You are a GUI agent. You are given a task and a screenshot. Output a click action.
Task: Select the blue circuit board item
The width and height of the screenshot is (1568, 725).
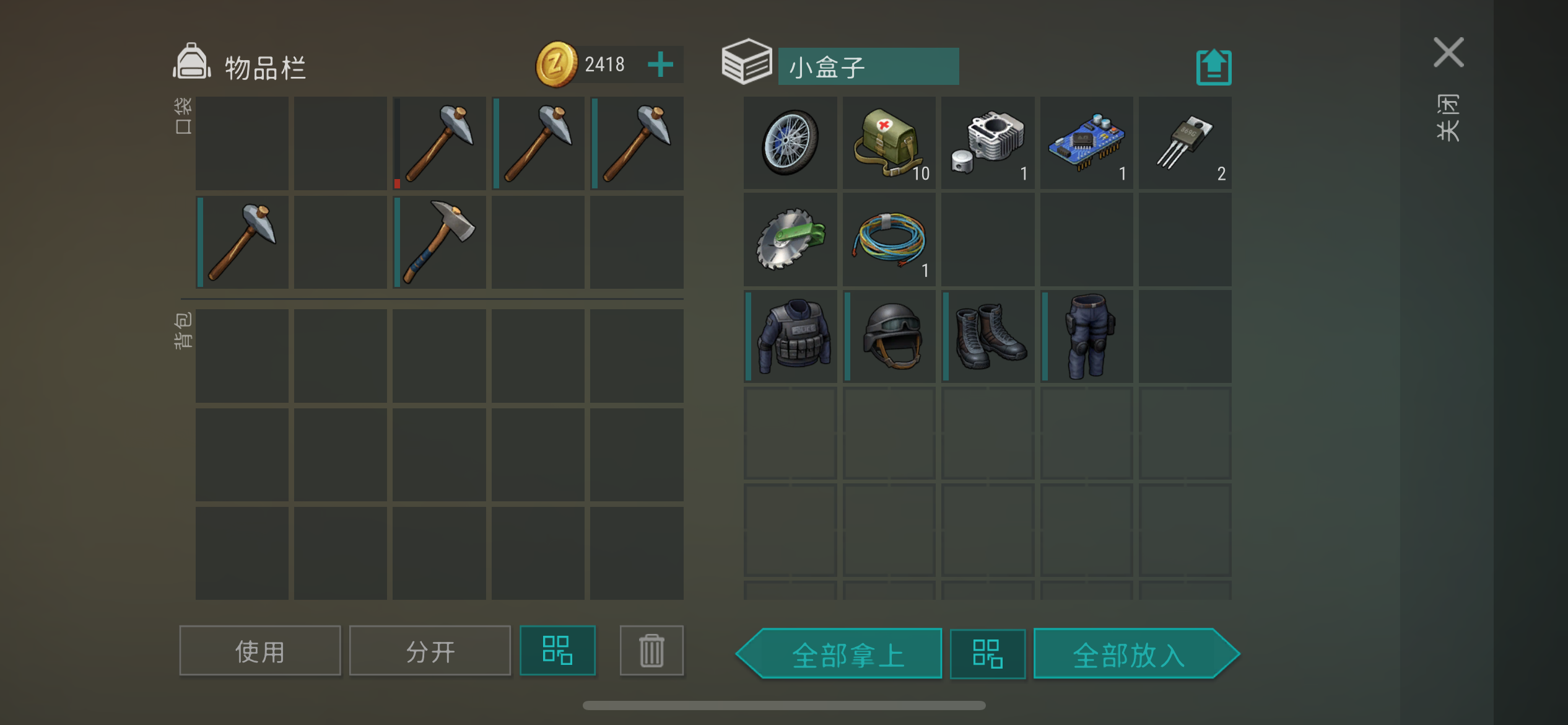[1086, 143]
